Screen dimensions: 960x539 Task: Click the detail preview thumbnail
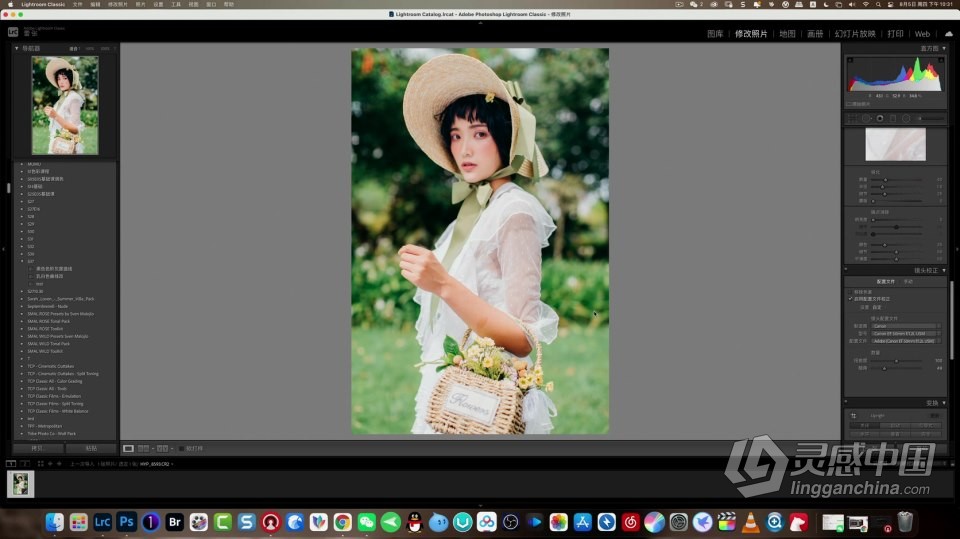pos(895,145)
